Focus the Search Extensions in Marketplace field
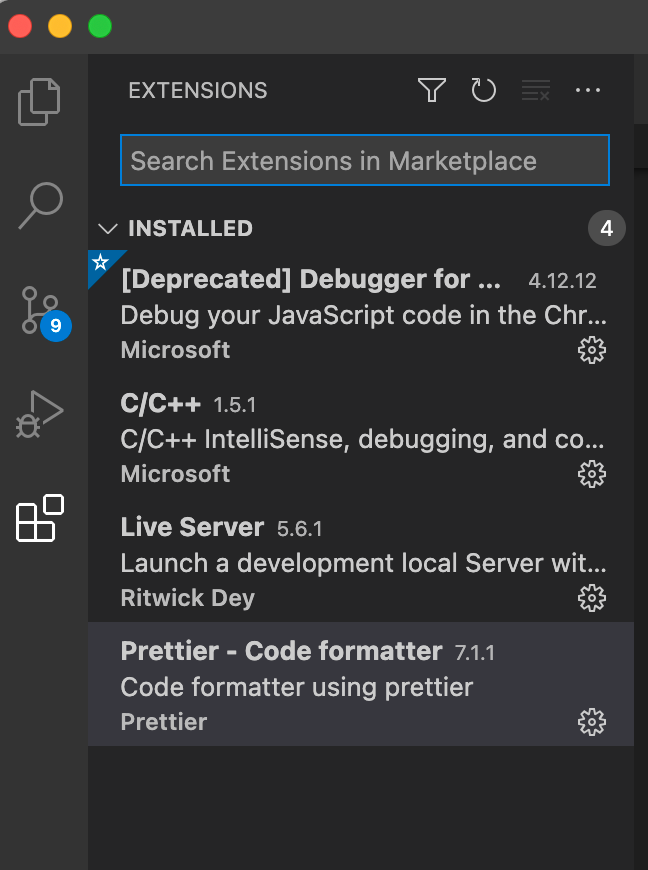Viewport: 648px width, 870px height. pos(365,160)
